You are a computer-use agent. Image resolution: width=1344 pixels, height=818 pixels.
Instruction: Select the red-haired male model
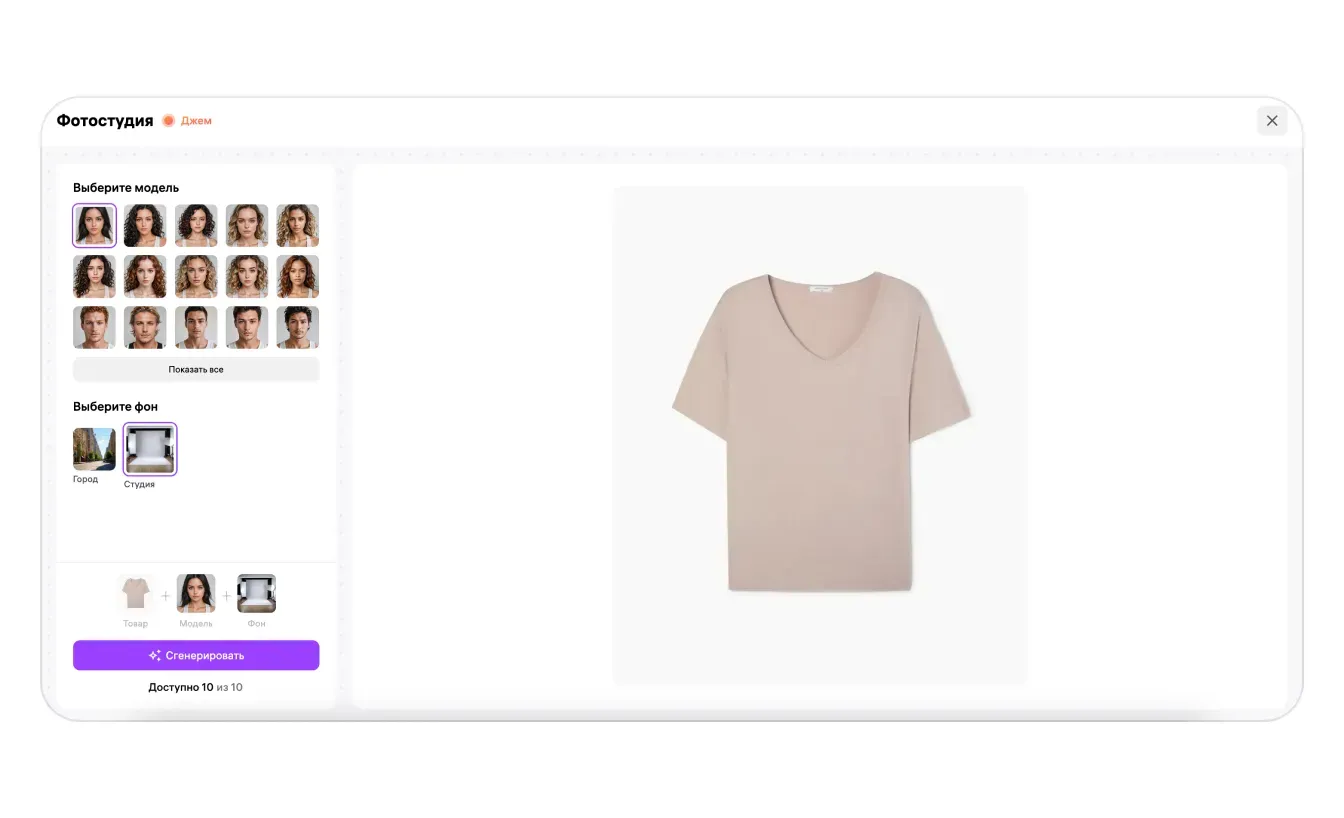click(x=94, y=328)
